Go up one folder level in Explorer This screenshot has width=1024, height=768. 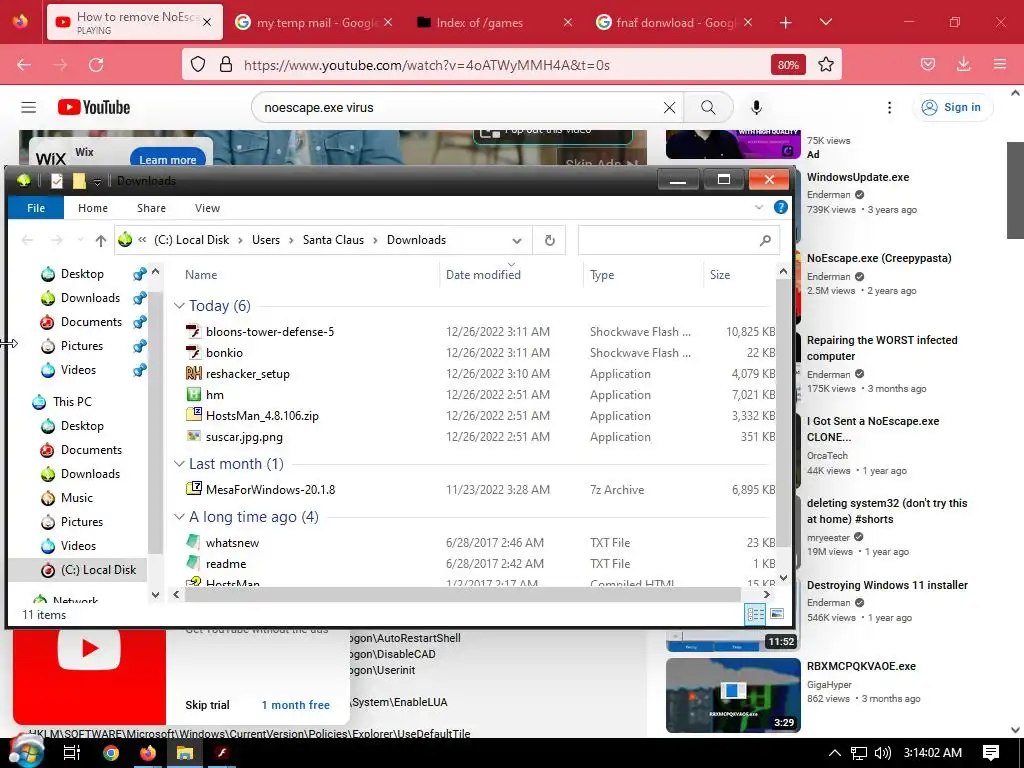101,240
